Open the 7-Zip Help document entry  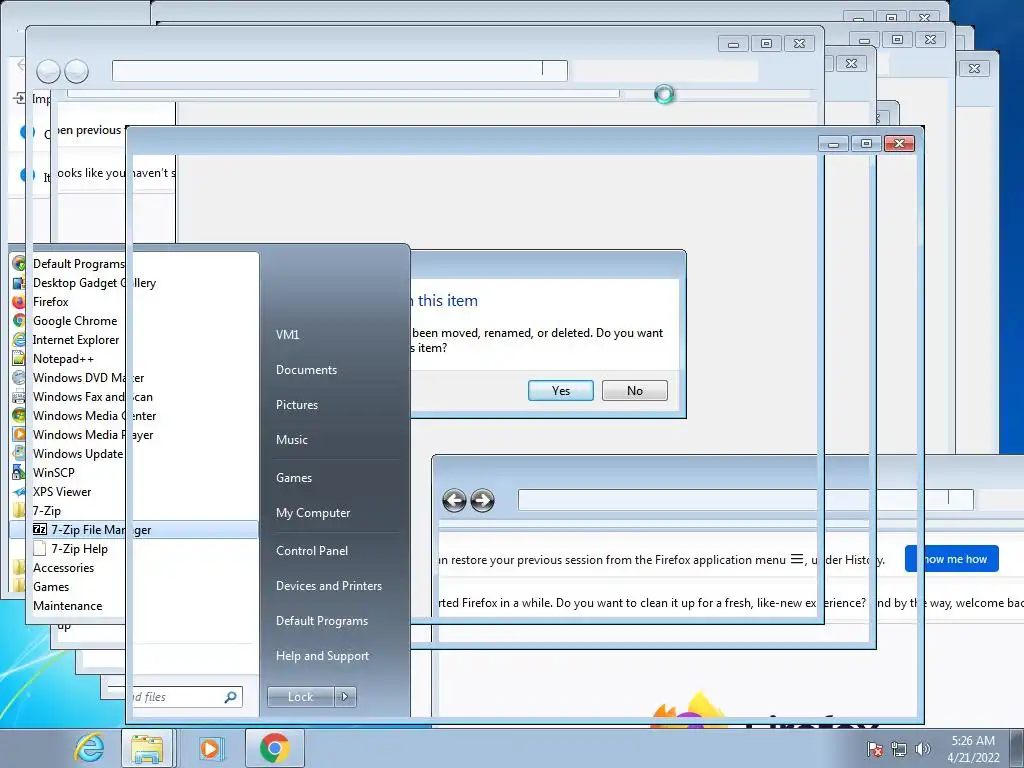(79, 549)
